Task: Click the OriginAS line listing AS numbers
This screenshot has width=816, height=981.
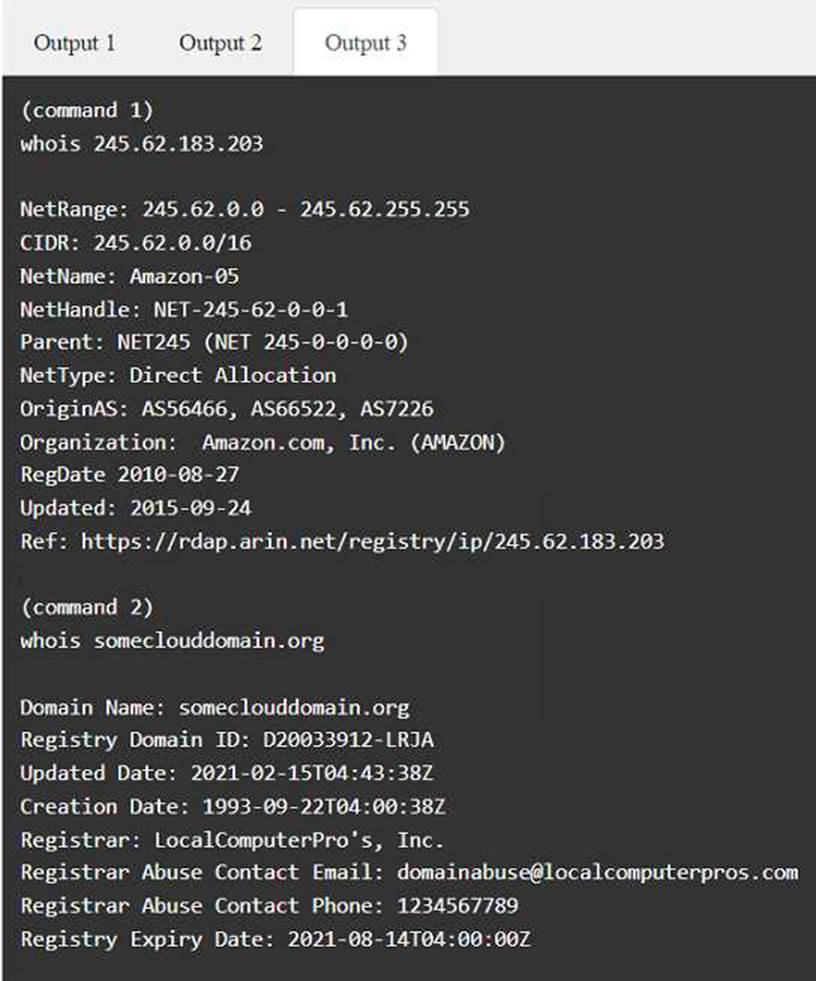Action: click(227, 409)
